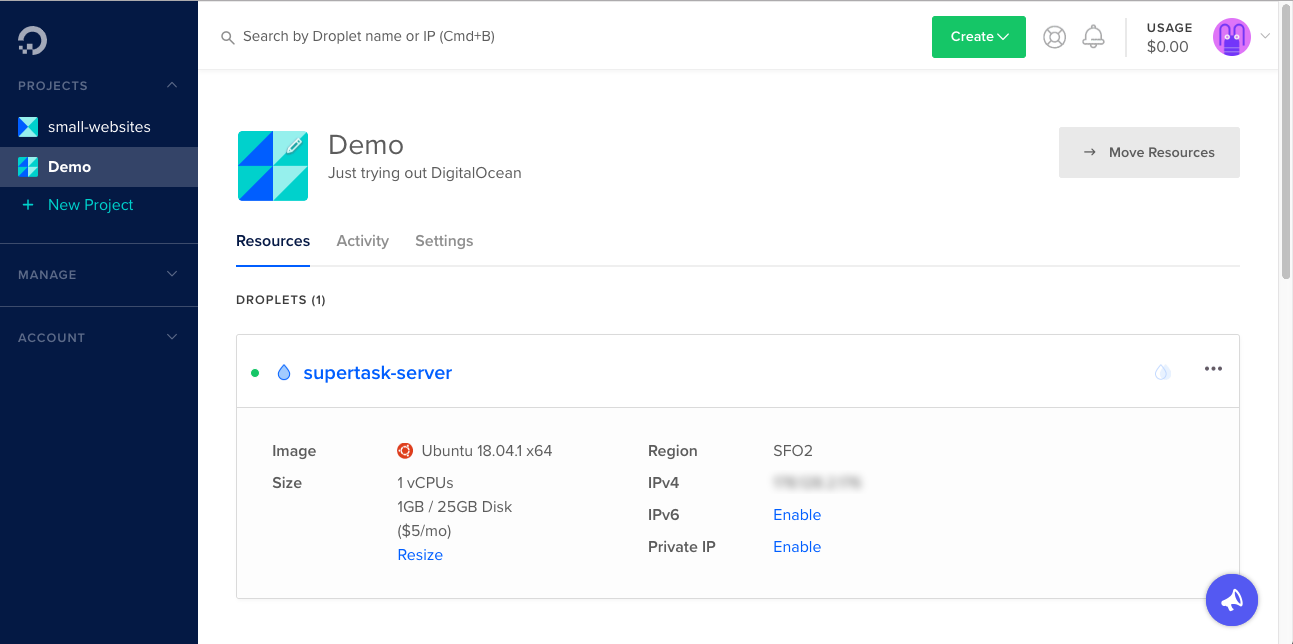Select the Demo project in sidebar
This screenshot has height=644, width=1293.
(x=99, y=167)
